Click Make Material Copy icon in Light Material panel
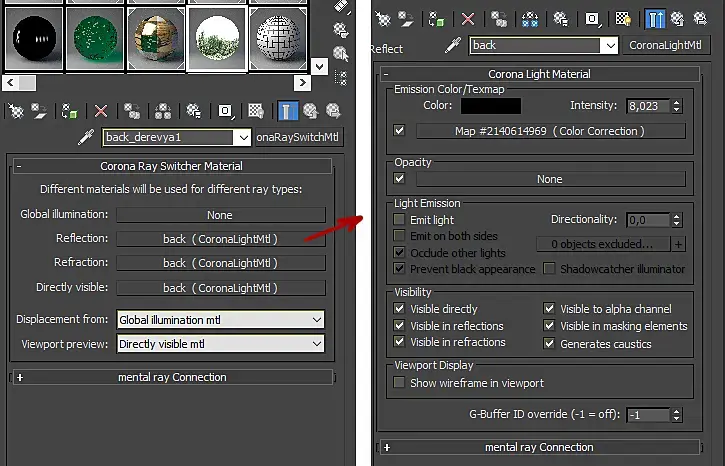 499,19
